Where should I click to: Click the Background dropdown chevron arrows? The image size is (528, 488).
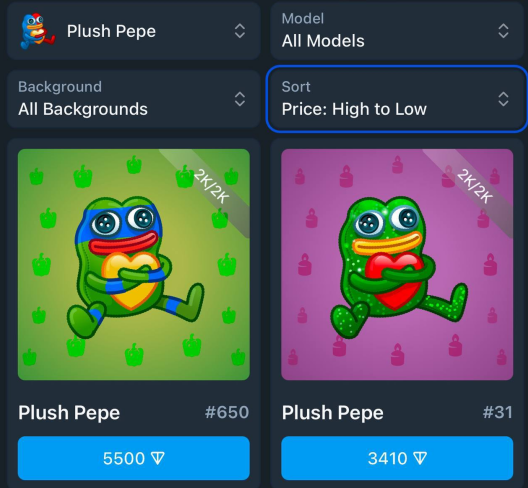(239, 99)
